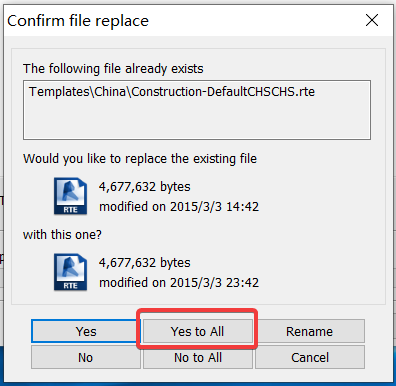
Task: Click the replacement file's RTE icon
Action: (71, 272)
